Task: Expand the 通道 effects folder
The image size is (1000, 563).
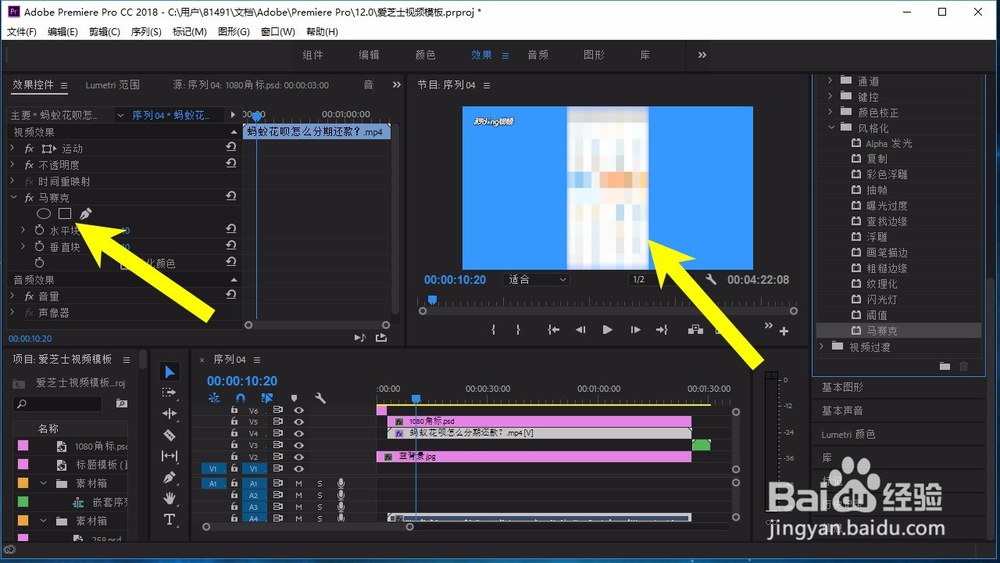Action: (x=830, y=80)
